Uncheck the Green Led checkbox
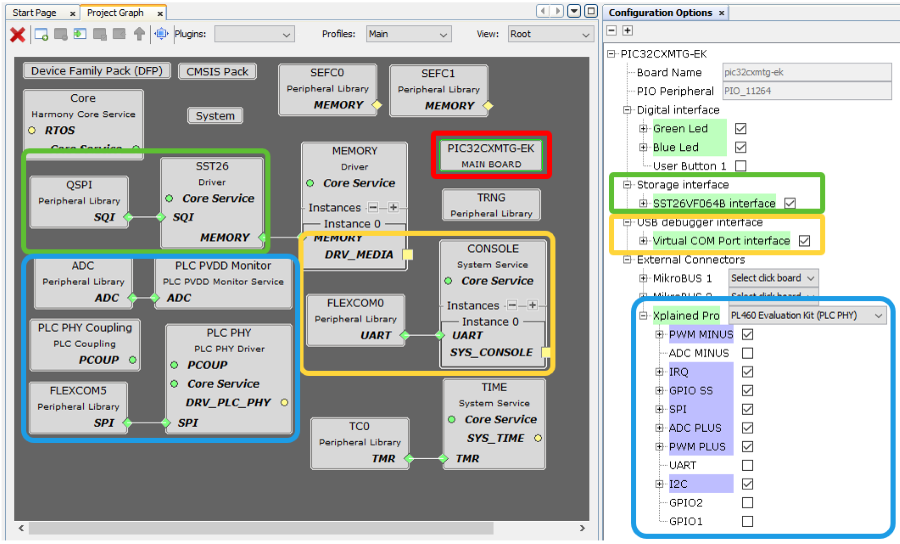This screenshot has height=544, width=900. [x=741, y=129]
